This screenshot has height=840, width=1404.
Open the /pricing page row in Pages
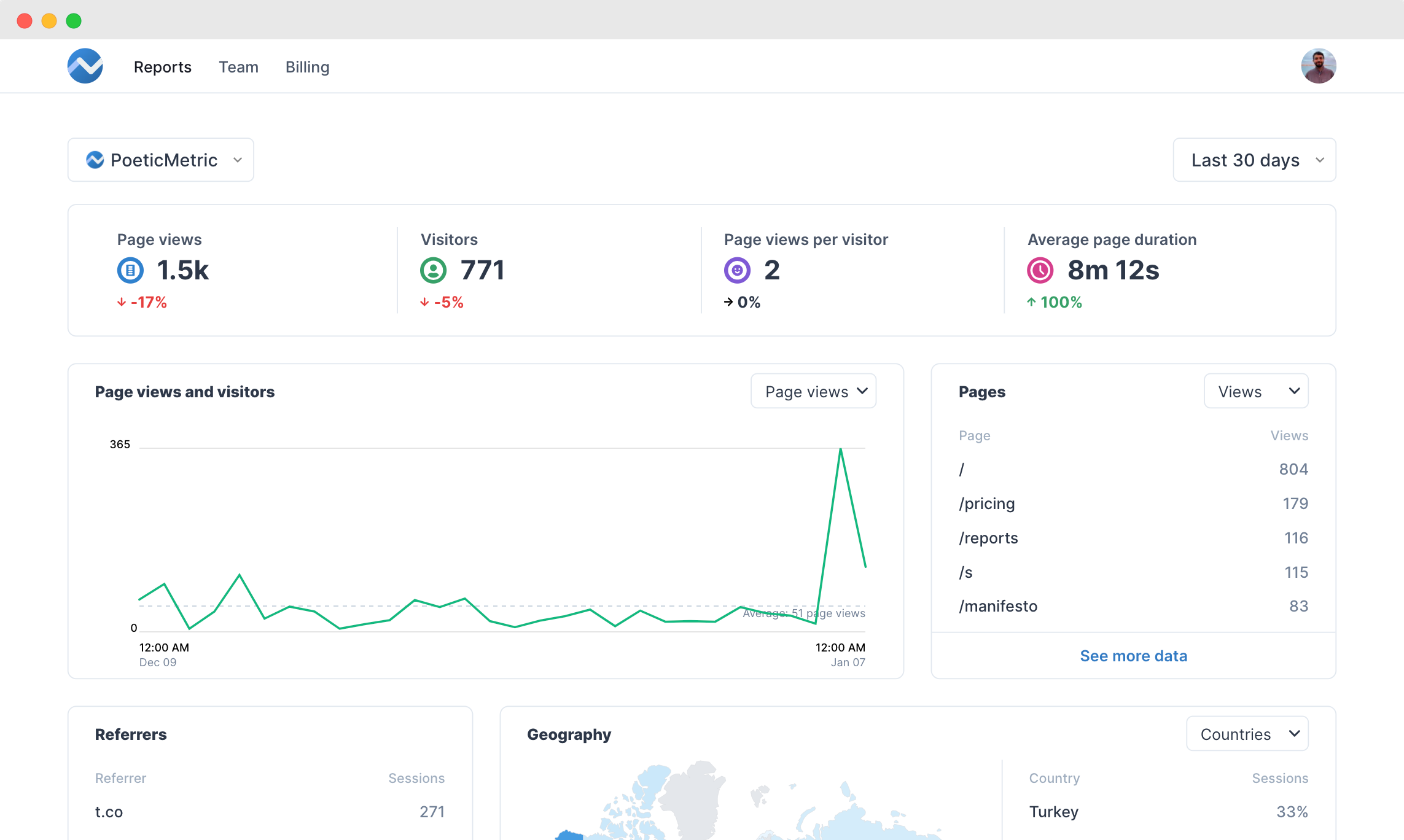(x=986, y=503)
